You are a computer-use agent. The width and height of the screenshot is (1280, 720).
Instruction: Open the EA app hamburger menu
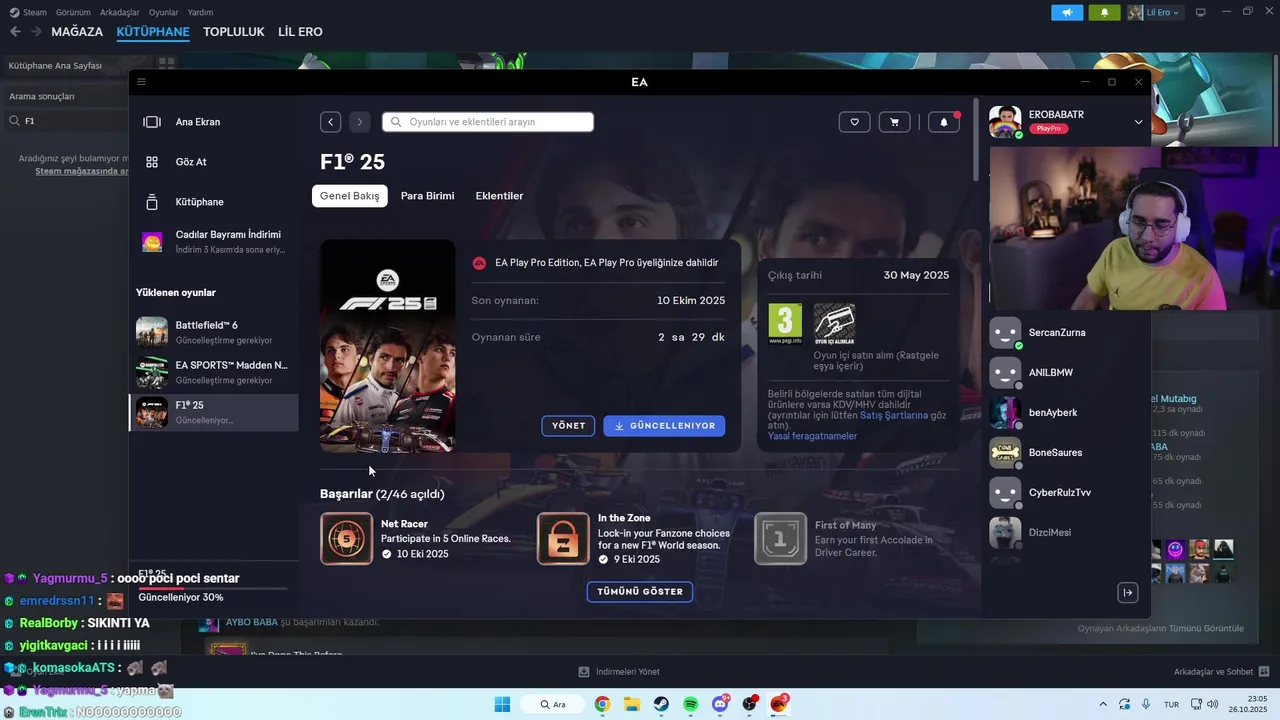(141, 82)
